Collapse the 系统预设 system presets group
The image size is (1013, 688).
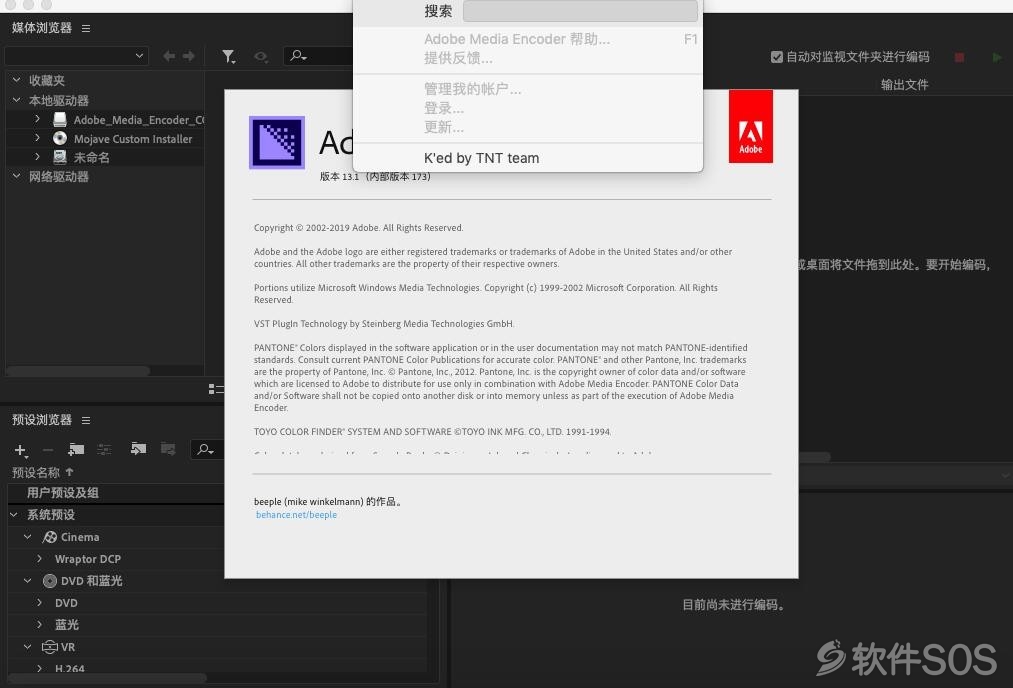point(14,515)
